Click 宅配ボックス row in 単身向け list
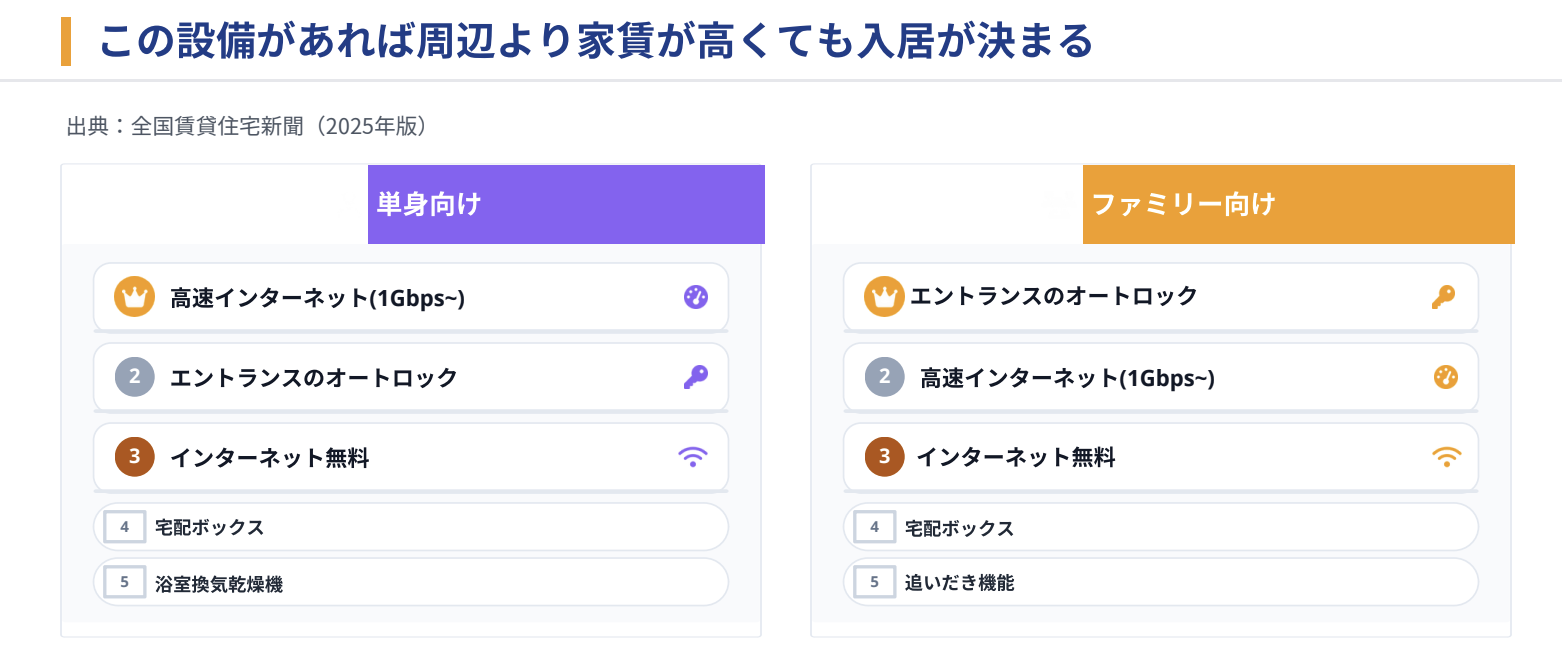 (x=410, y=527)
